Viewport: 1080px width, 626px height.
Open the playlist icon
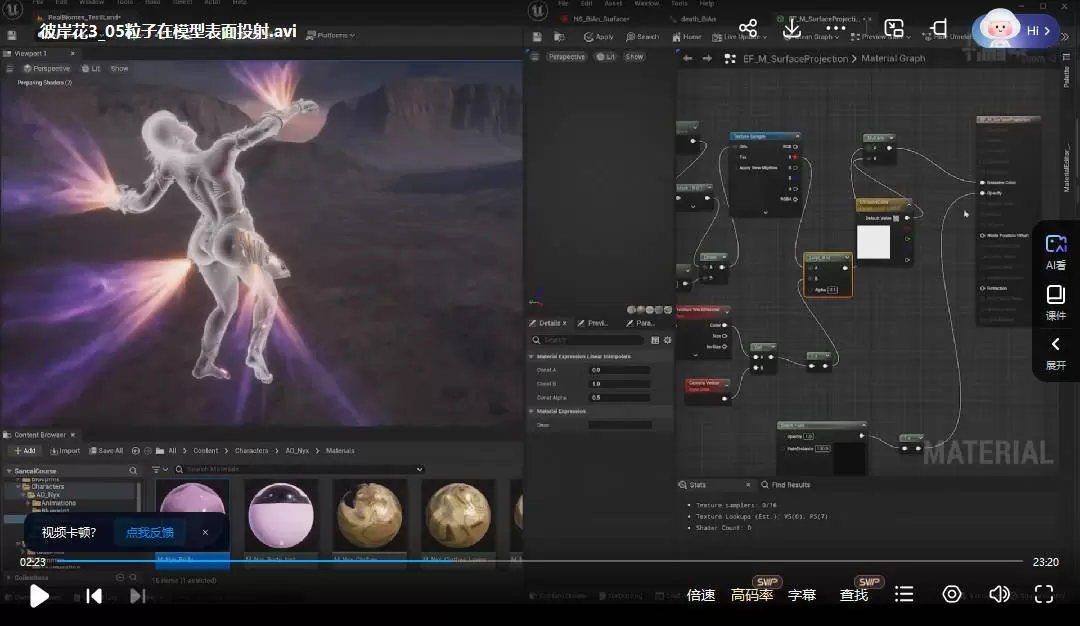(x=904, y=594)
